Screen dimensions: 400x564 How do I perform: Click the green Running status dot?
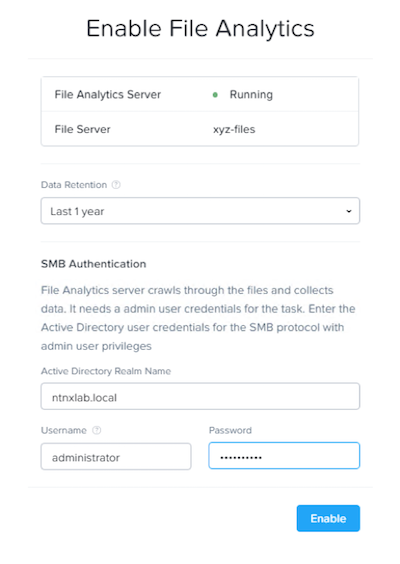[215, 95]
